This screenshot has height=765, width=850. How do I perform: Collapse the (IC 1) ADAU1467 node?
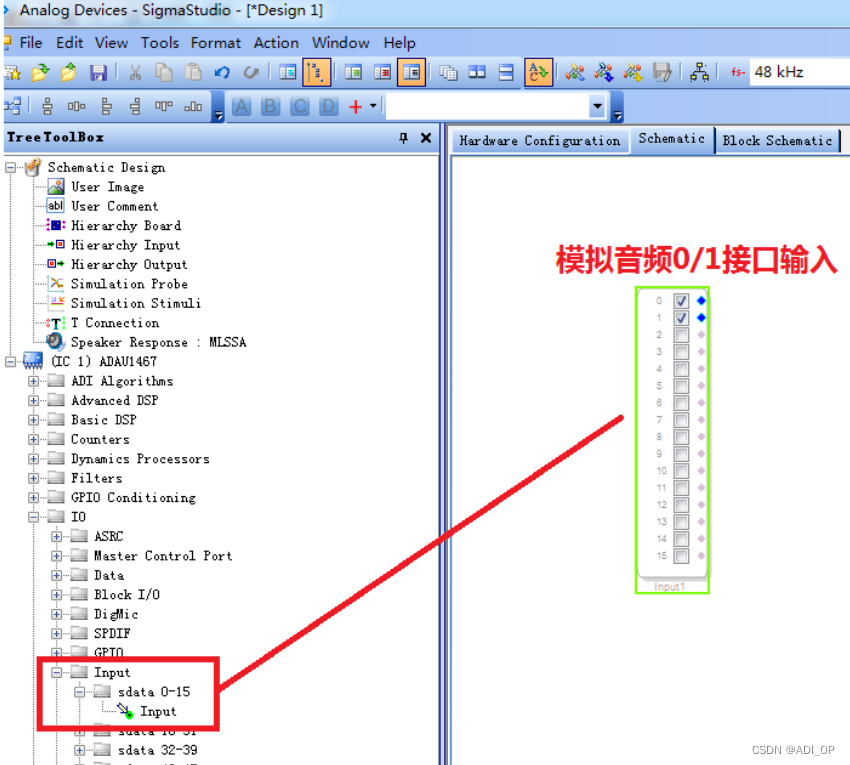pyautogui.click(x=10, y=362)
